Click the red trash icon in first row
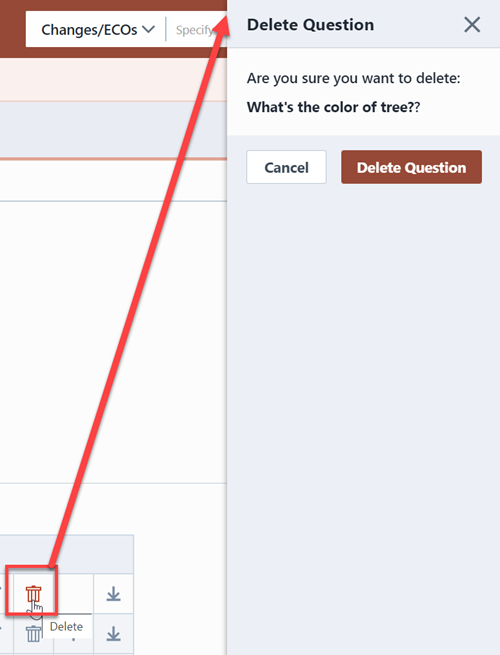This screenshot has height=655, width=500. pos(33,594)
